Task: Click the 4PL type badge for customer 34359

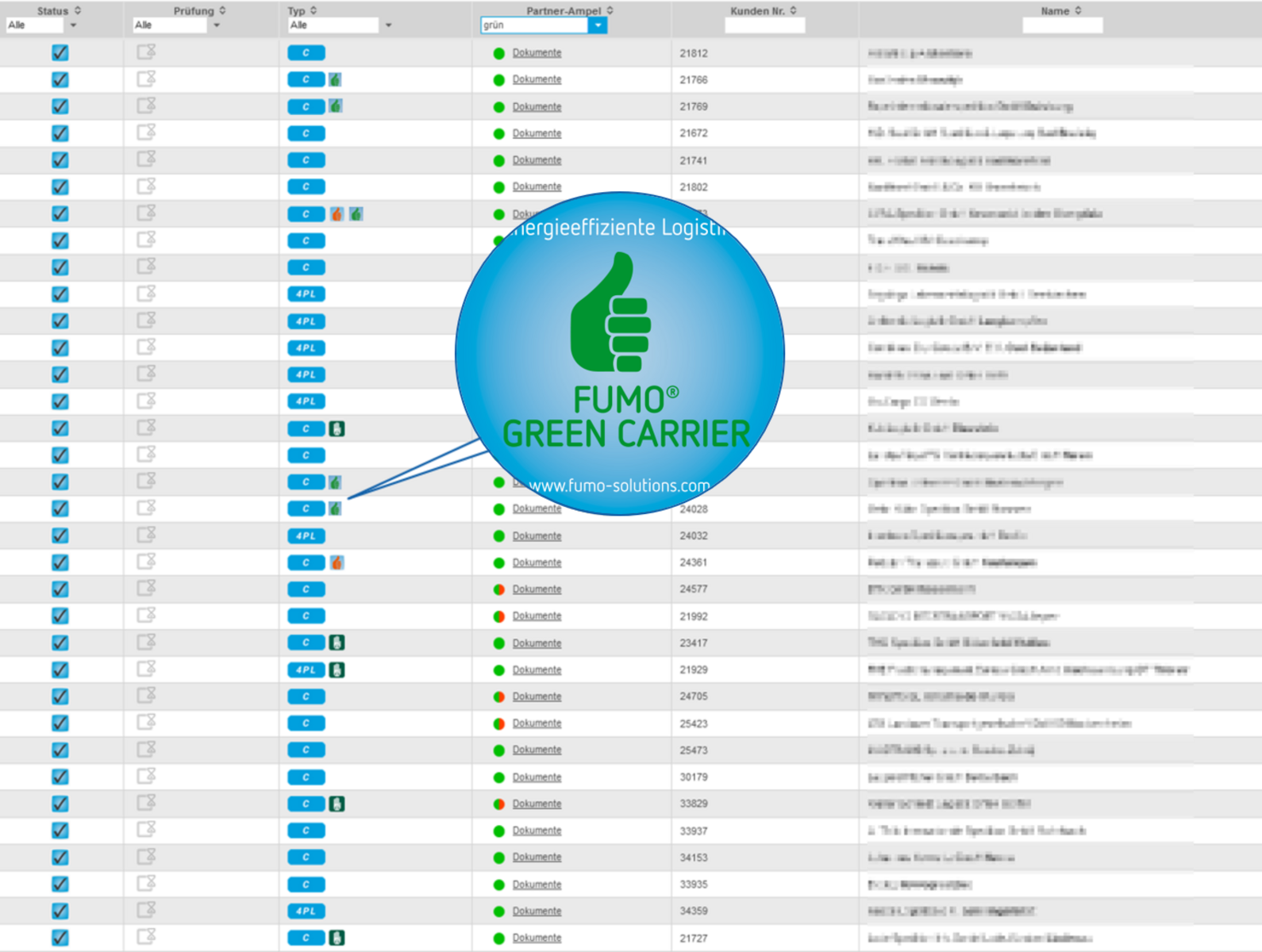Action: pos(306,911)
